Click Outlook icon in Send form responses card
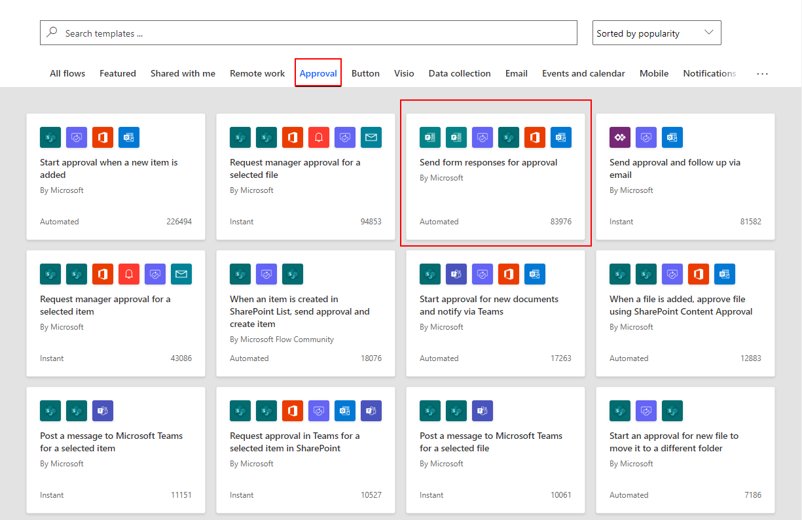 561,137
